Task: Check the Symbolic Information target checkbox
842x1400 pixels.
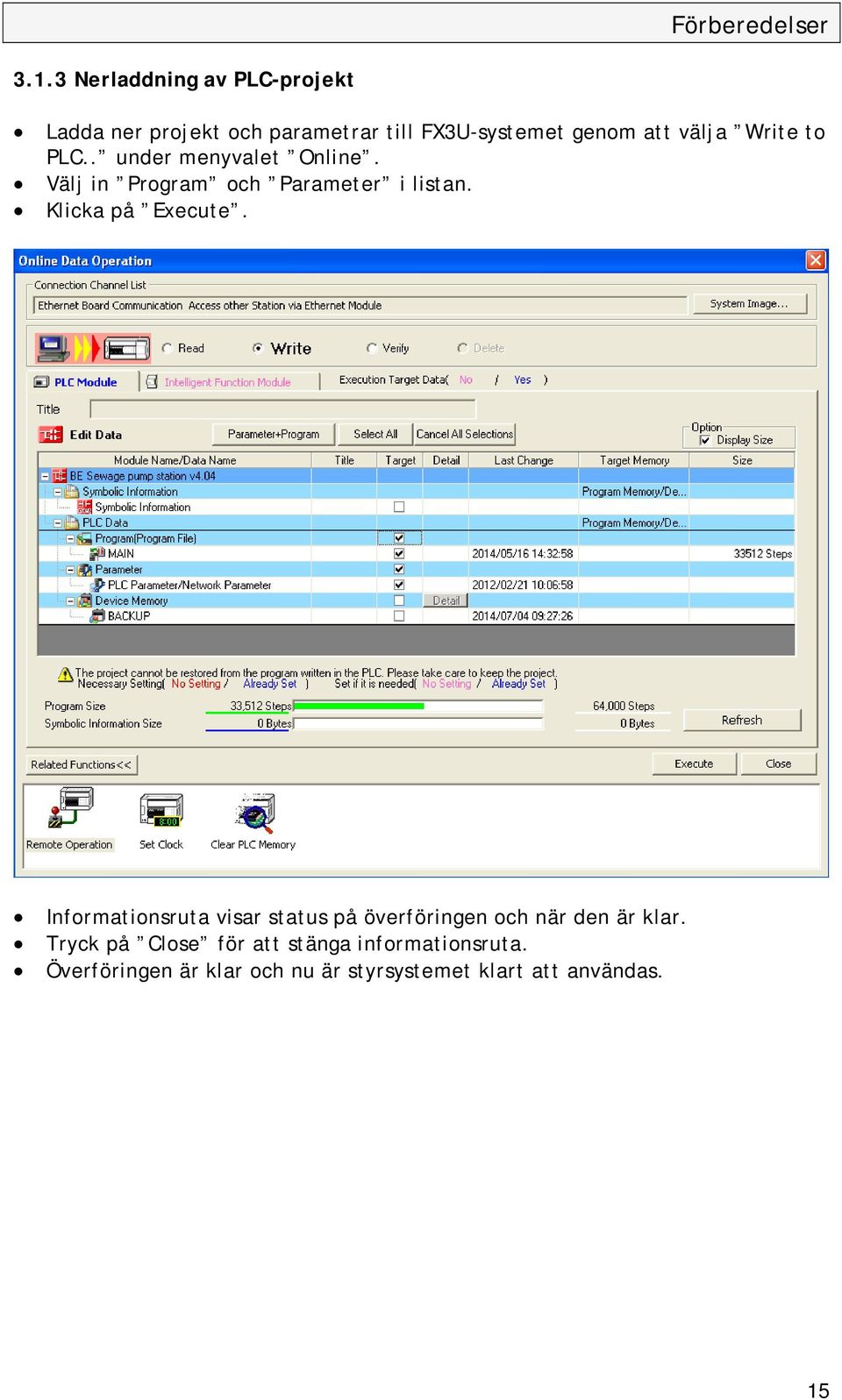Action: (399, 507)
